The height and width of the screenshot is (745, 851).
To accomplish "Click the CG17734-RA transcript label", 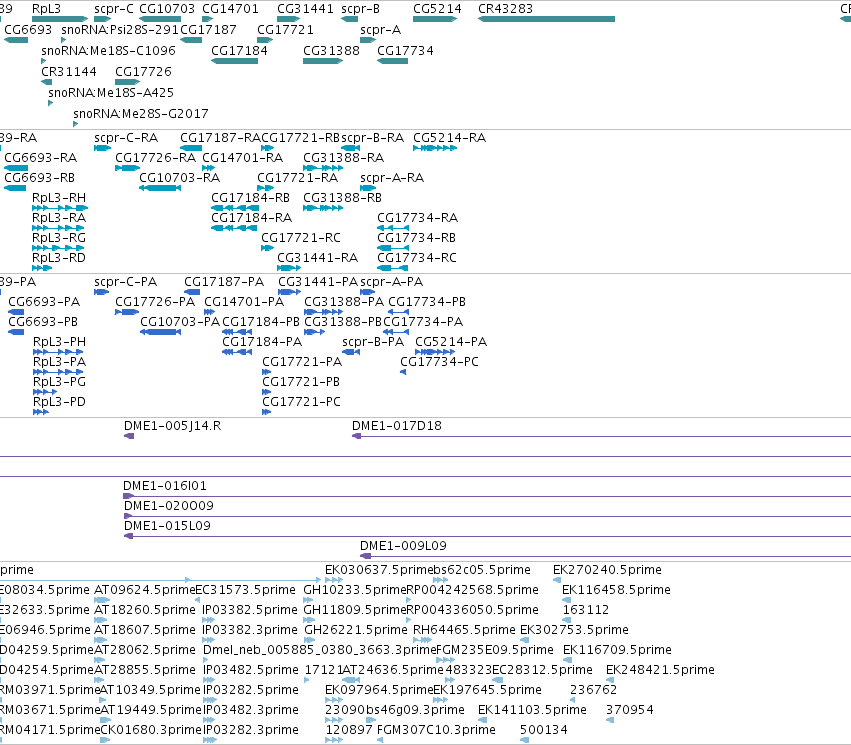I will tap(417, 218).
